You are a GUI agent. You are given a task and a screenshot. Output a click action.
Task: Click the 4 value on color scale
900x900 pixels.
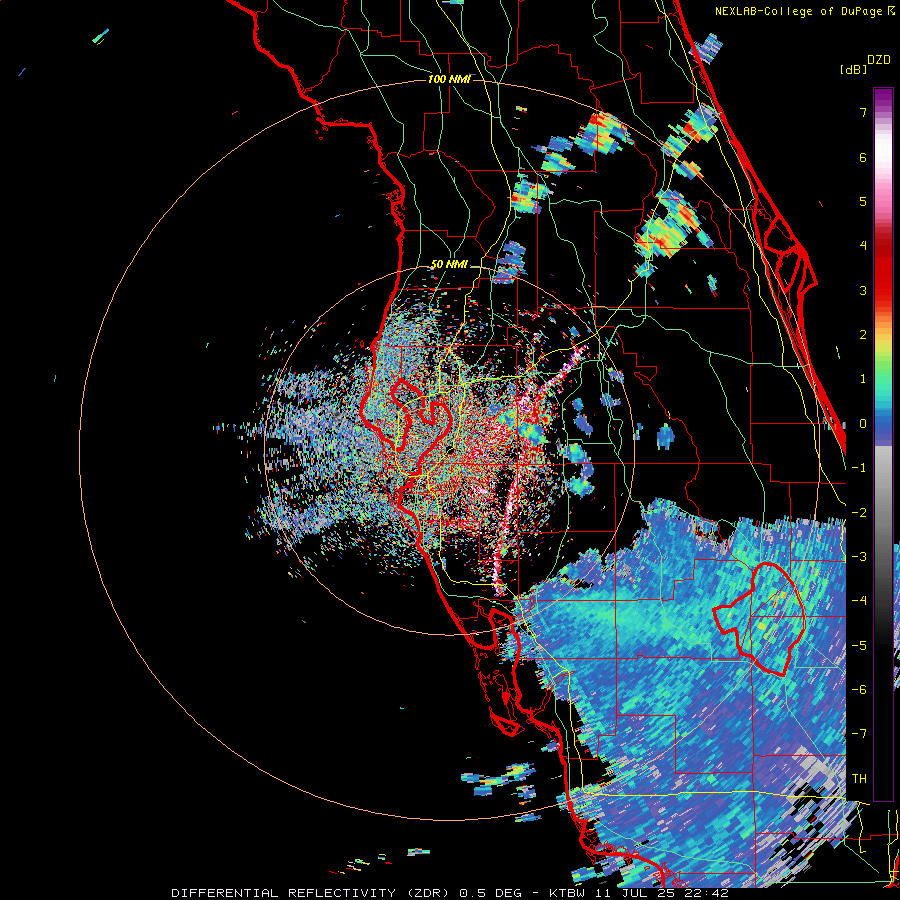tap(863, 246)
